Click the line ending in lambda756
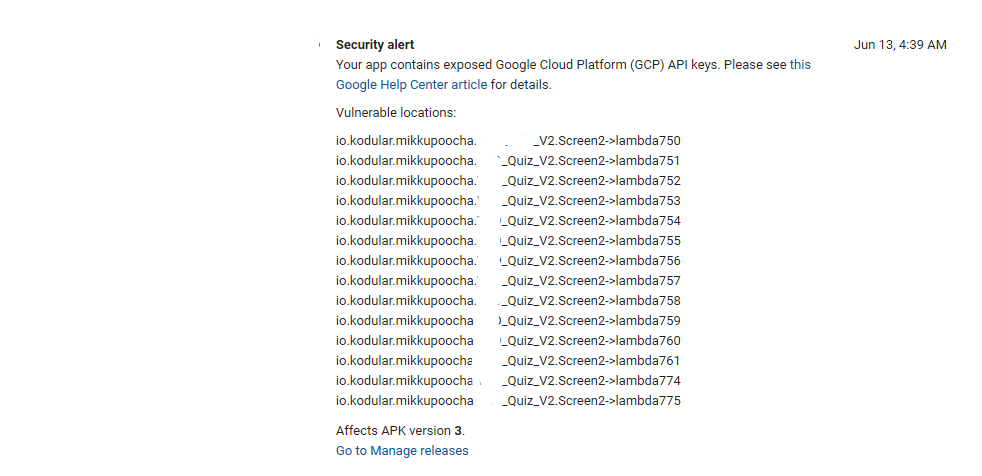Image resolution: width=982 pixels, height=476 pixels. click(508, 261)
